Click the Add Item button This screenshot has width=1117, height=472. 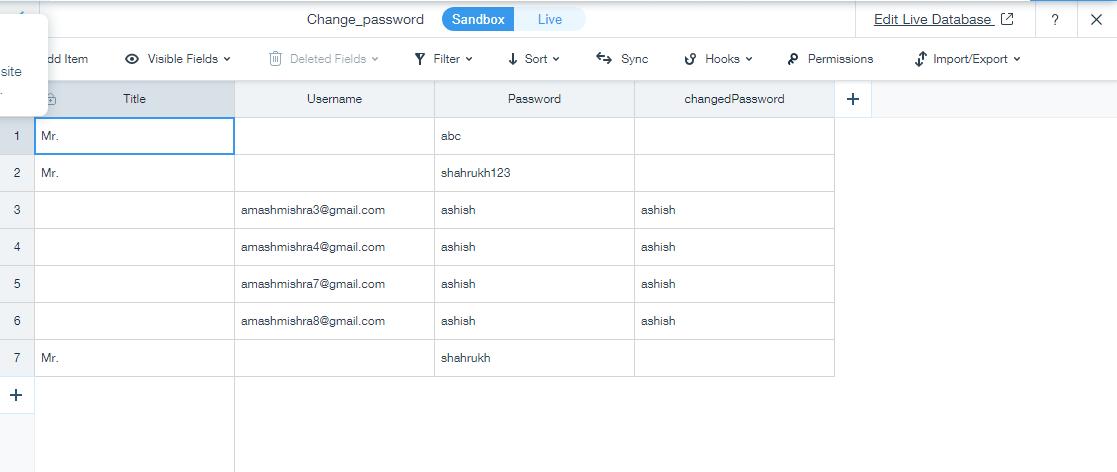pos(65,59)
